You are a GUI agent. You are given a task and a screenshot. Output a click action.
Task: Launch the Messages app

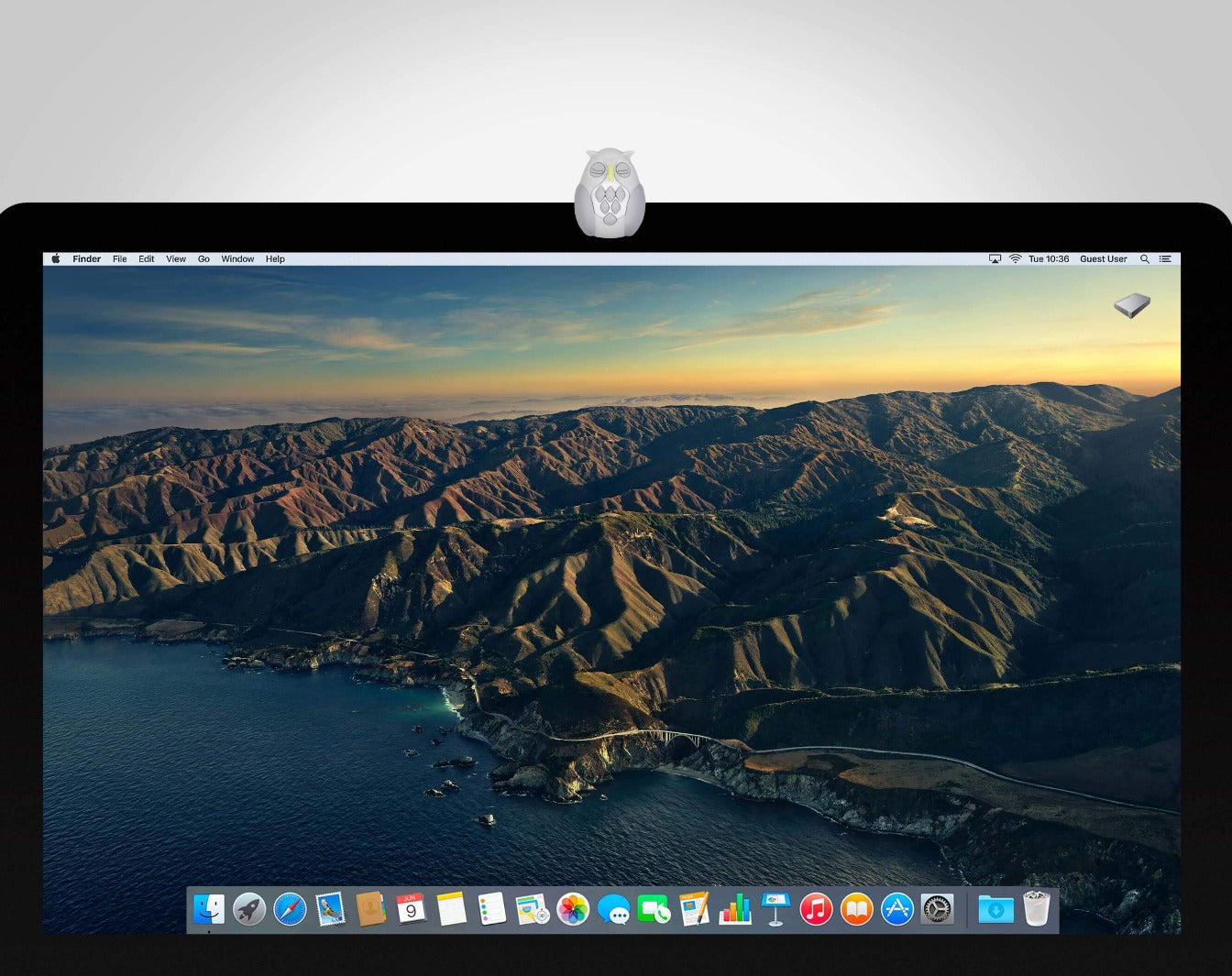pyautogui.click(x=612, y=910)
